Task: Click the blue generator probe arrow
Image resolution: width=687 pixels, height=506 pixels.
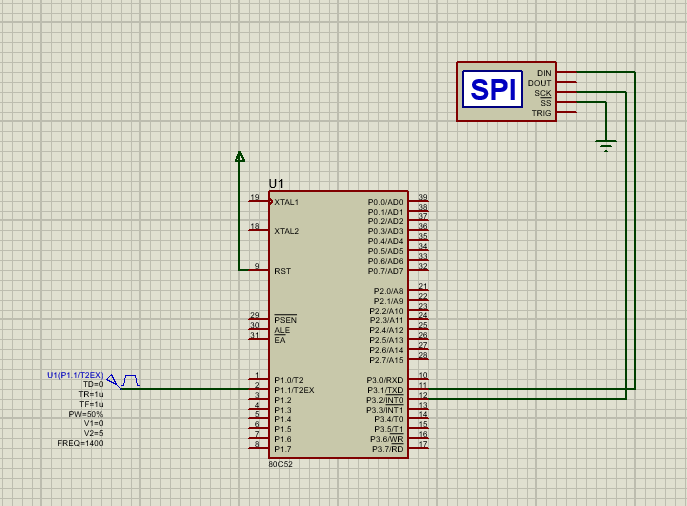Action: click(113, 380)
